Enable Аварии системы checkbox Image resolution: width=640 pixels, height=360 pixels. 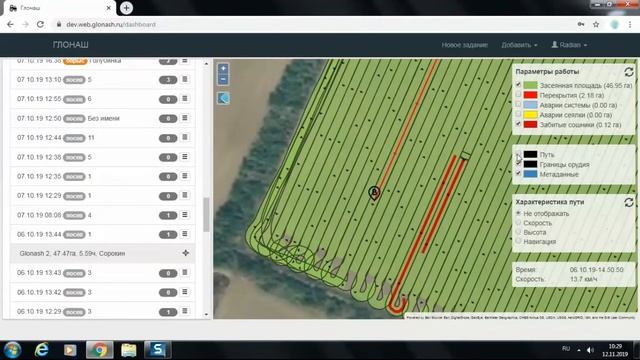click(518, 104)
